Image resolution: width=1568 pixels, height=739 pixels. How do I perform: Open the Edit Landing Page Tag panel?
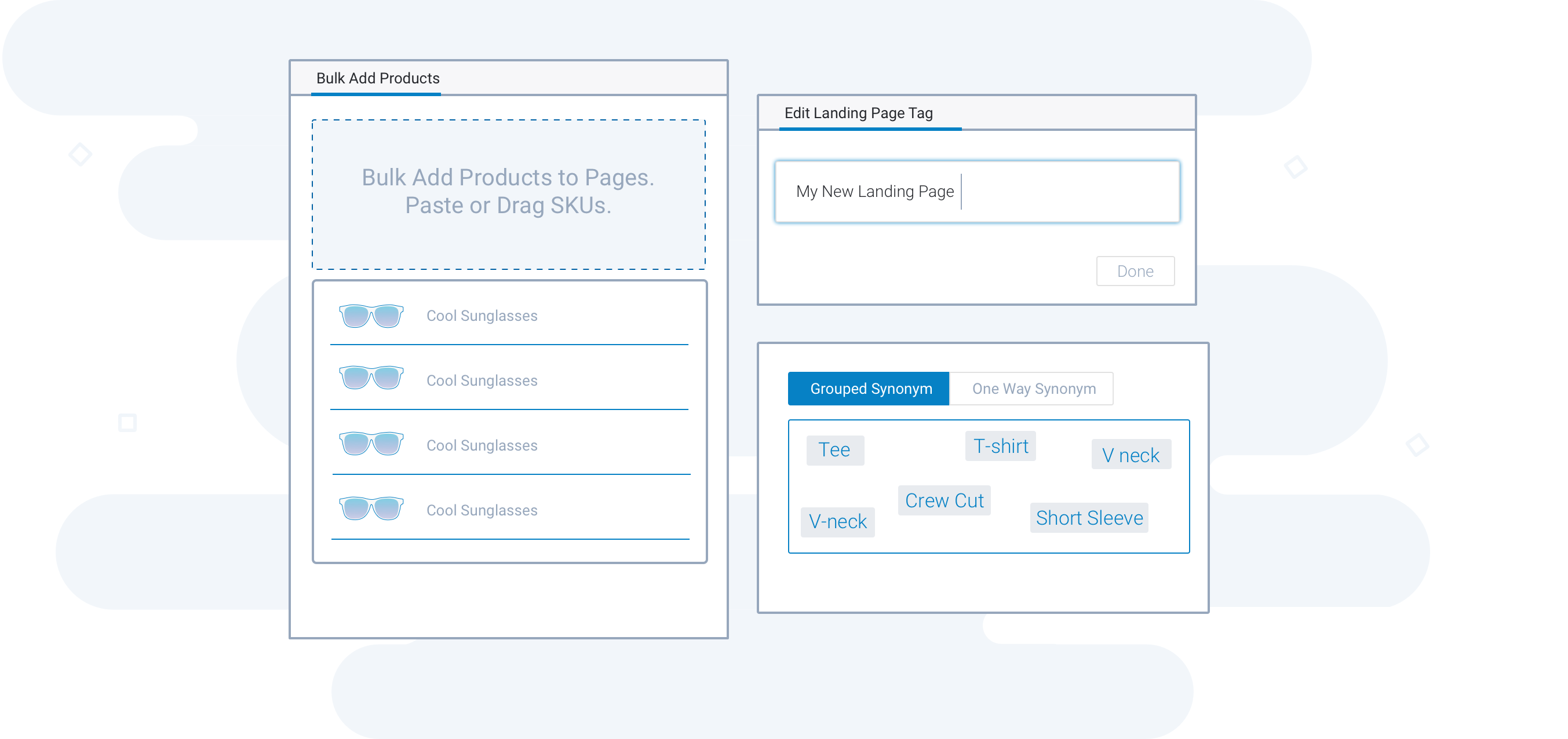(x=858, y=112)
